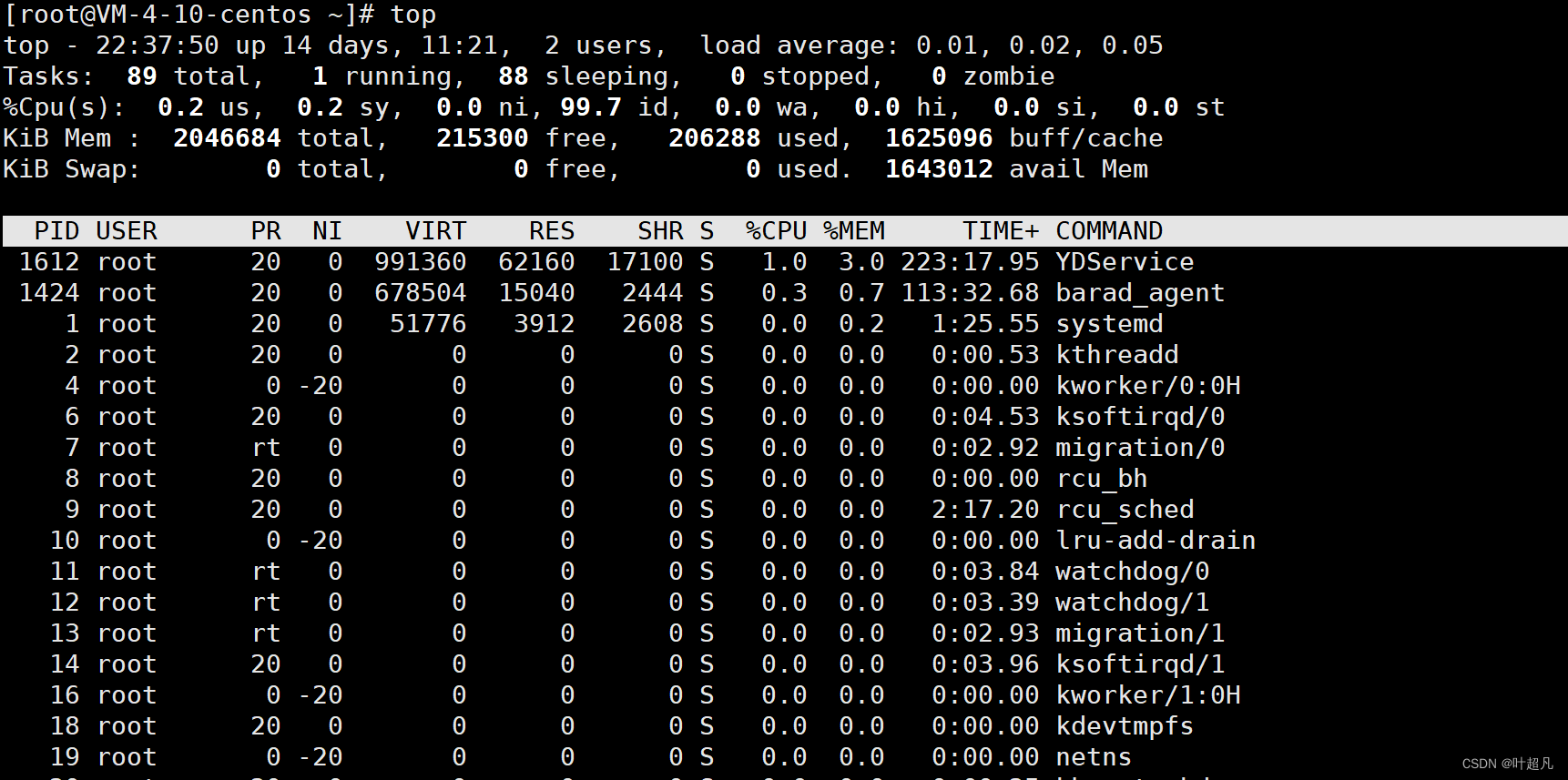Click the kworker/0:0H command
The image size is (1568, 780).
1148,386
